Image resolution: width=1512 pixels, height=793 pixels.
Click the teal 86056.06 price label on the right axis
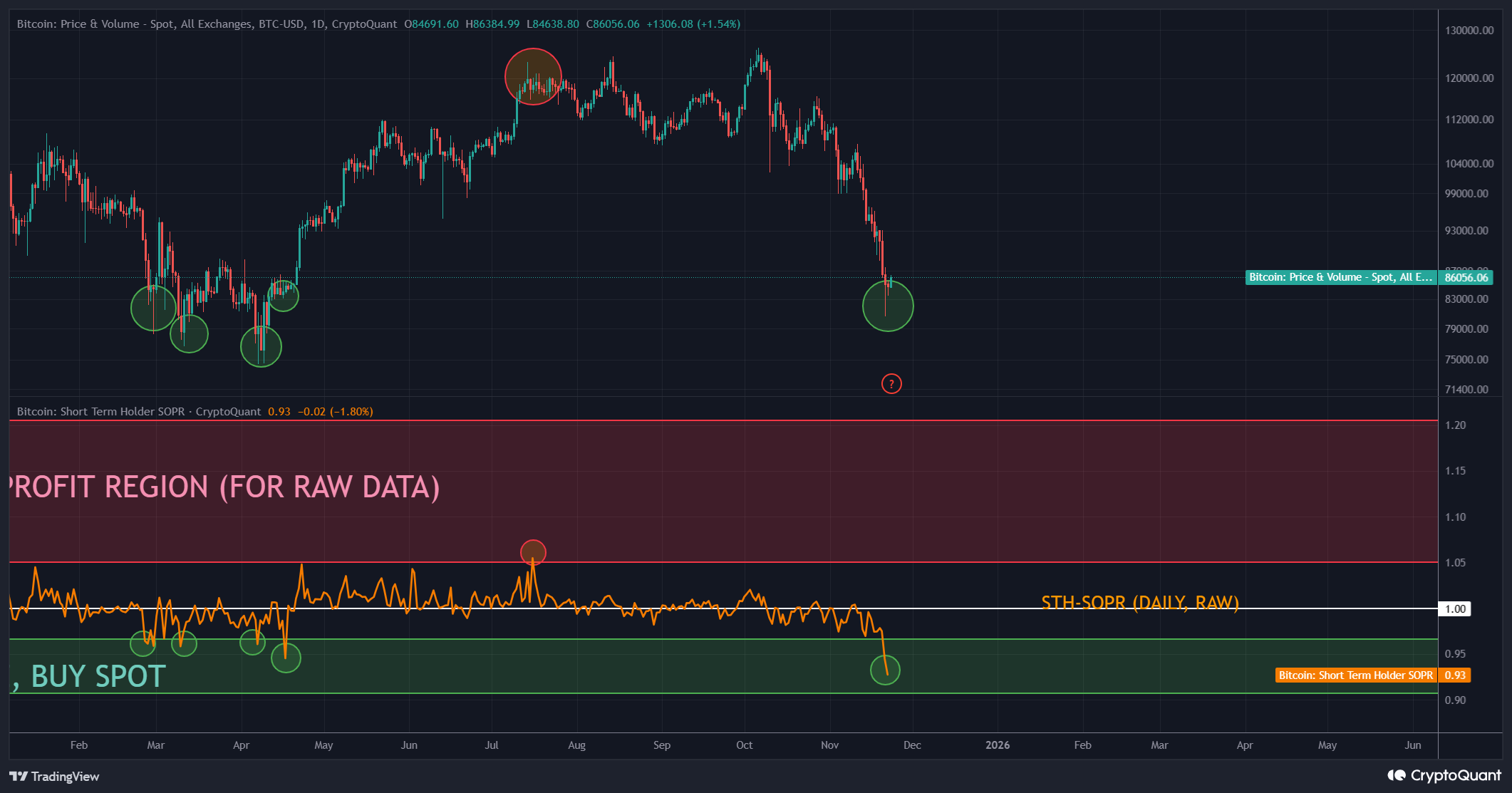coord(1466,278)
